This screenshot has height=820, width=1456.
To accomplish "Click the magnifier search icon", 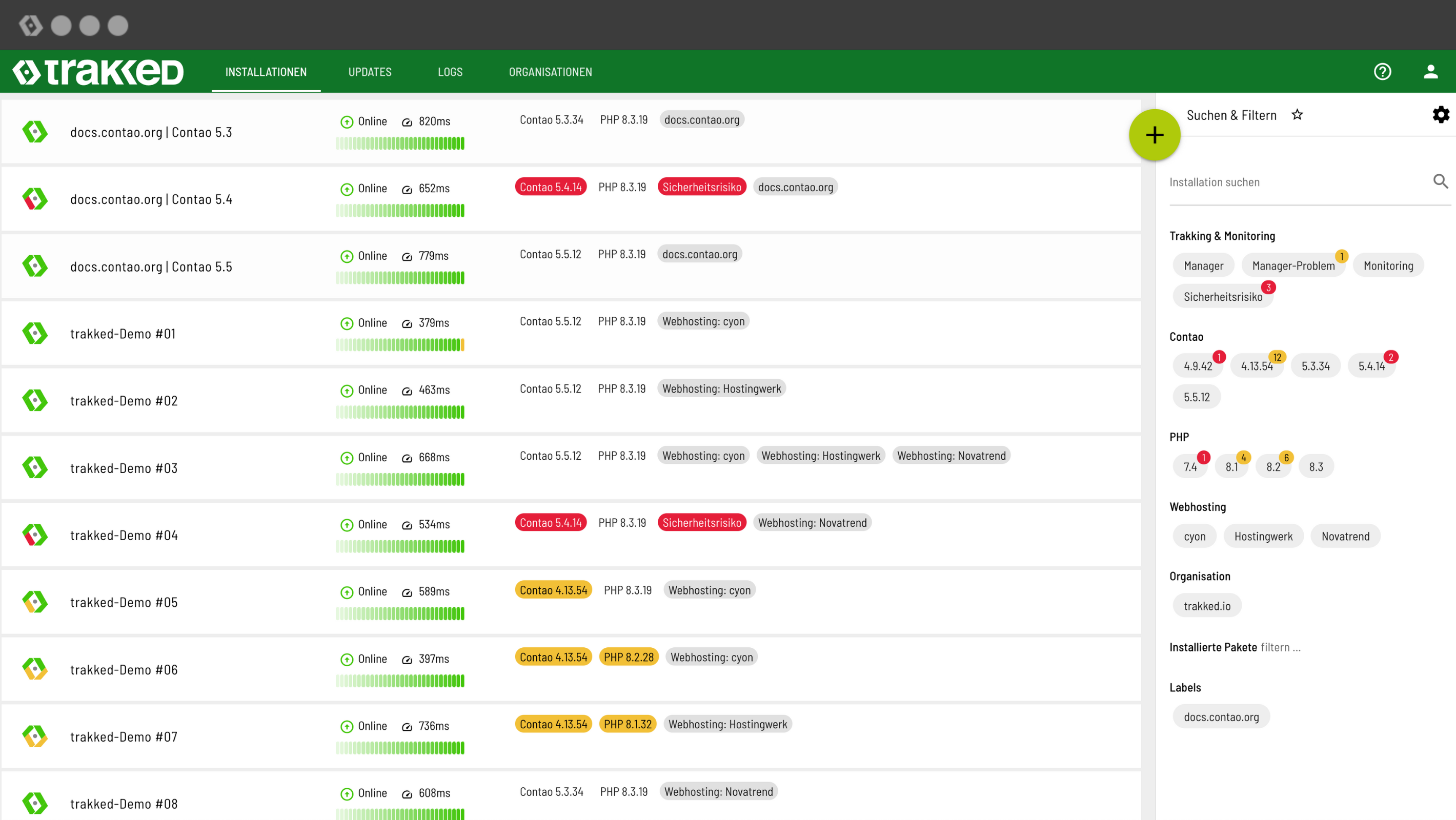I will [x=1440, y=181].
